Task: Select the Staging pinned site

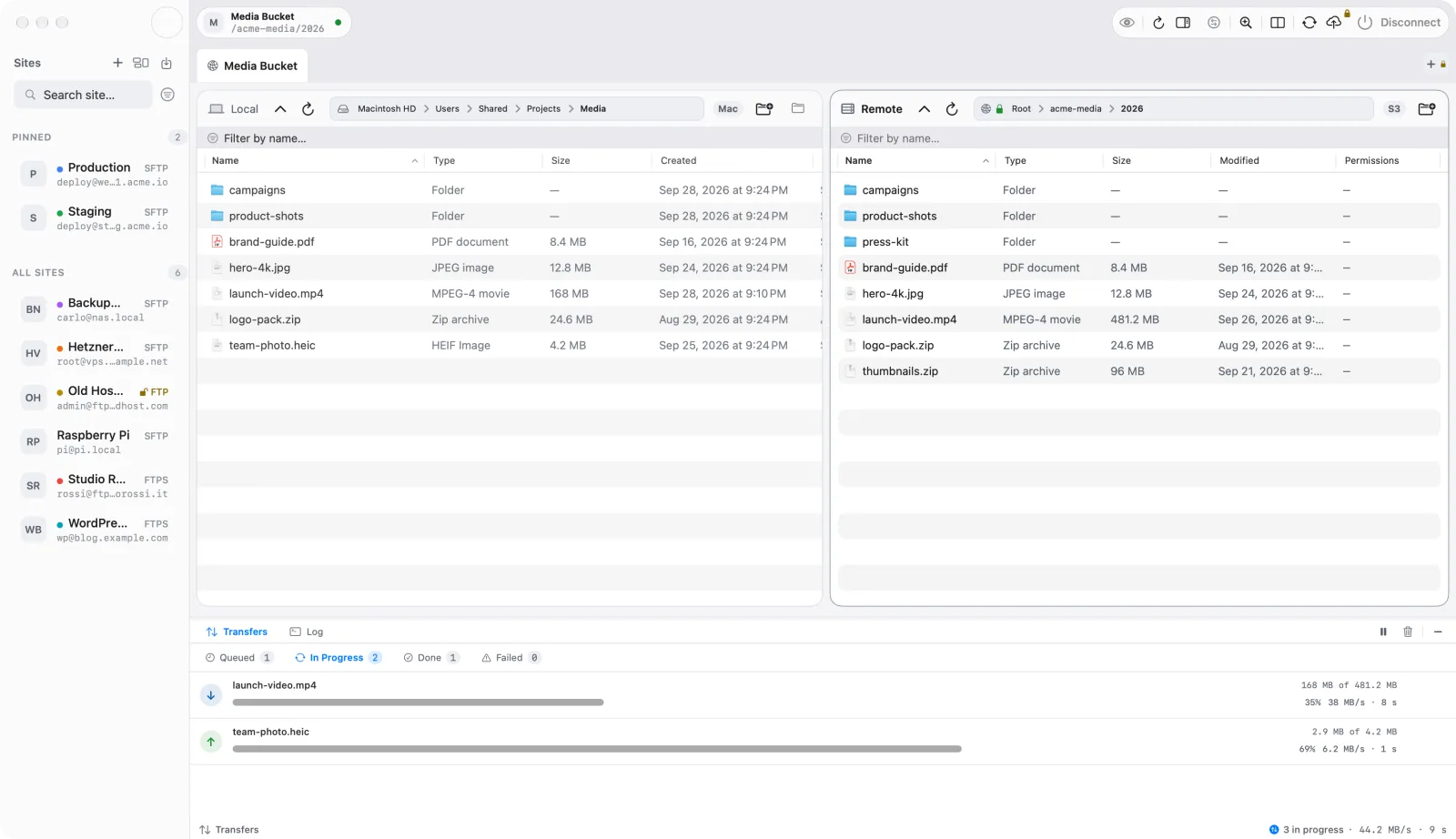Action: point(95,218)
